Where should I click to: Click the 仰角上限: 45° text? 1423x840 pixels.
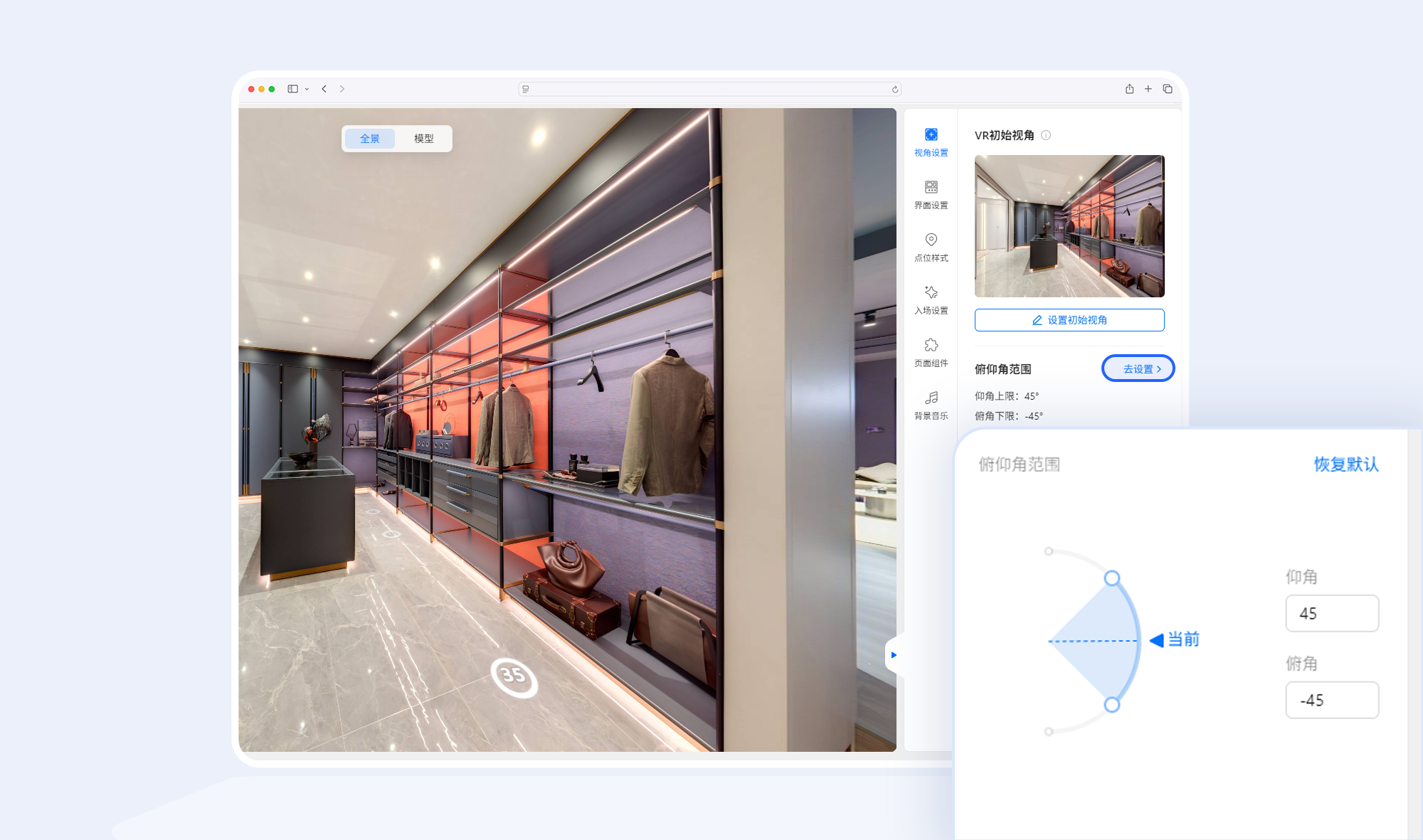[1007, 396]
